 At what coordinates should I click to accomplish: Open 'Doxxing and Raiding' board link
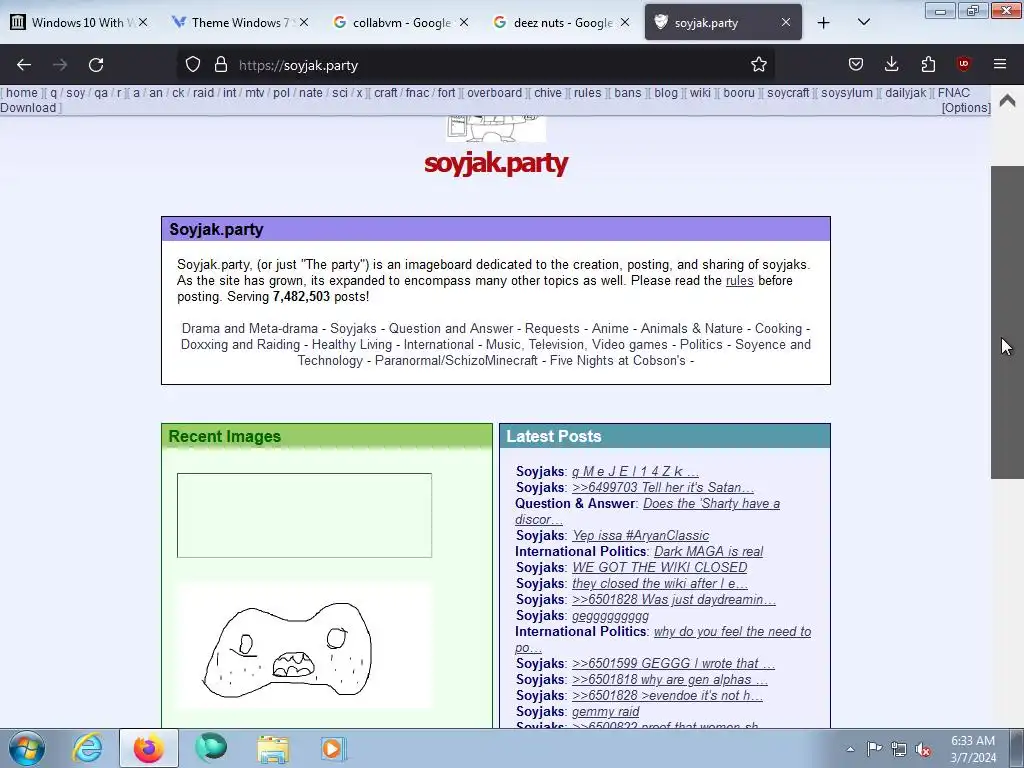click(240, 344)
